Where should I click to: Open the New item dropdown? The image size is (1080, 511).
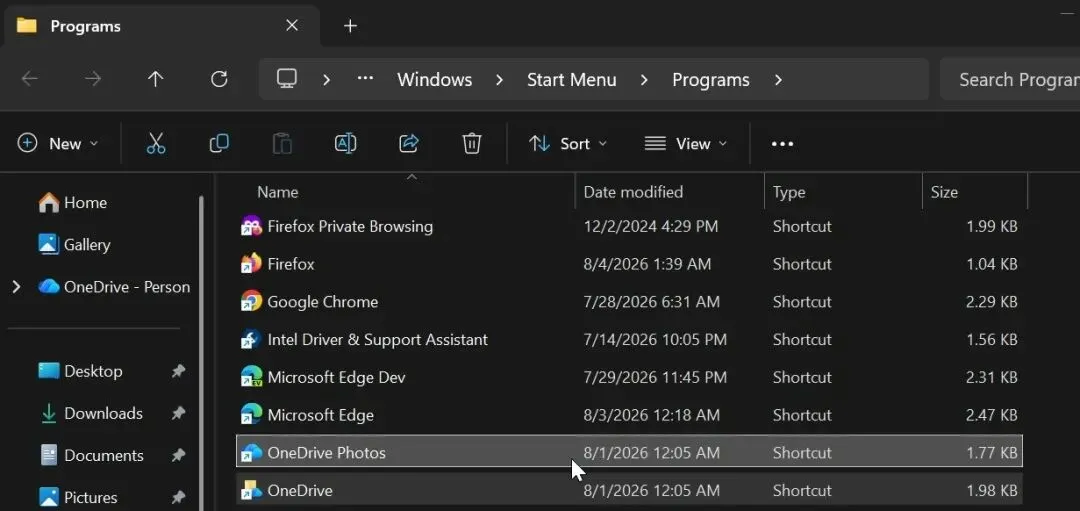58,143
